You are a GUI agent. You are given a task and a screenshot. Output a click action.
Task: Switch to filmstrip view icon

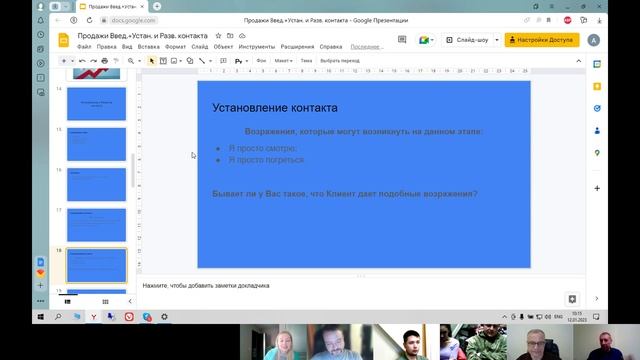tap(68, 302)
